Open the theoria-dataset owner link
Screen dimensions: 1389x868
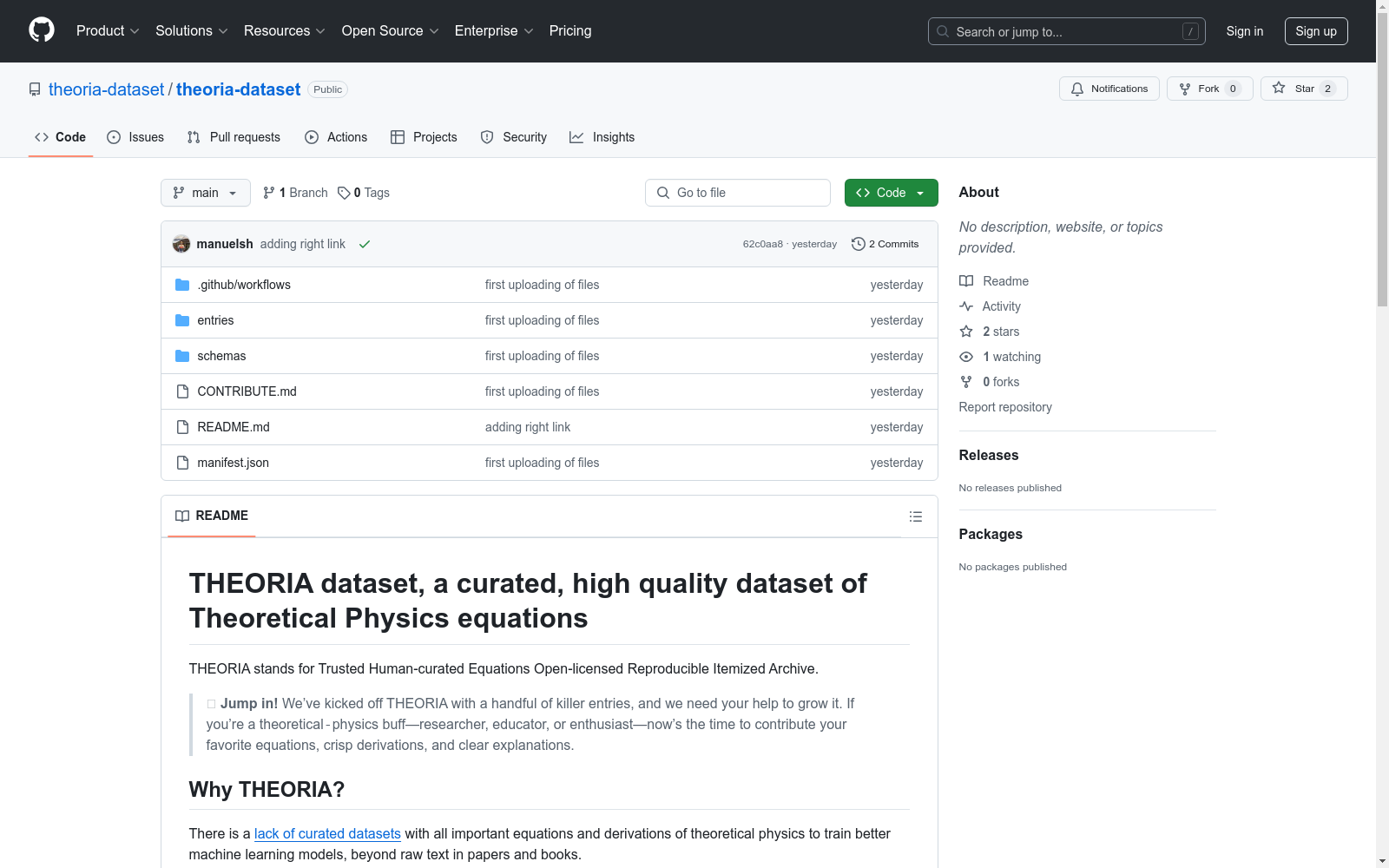(x=106, y=89)
